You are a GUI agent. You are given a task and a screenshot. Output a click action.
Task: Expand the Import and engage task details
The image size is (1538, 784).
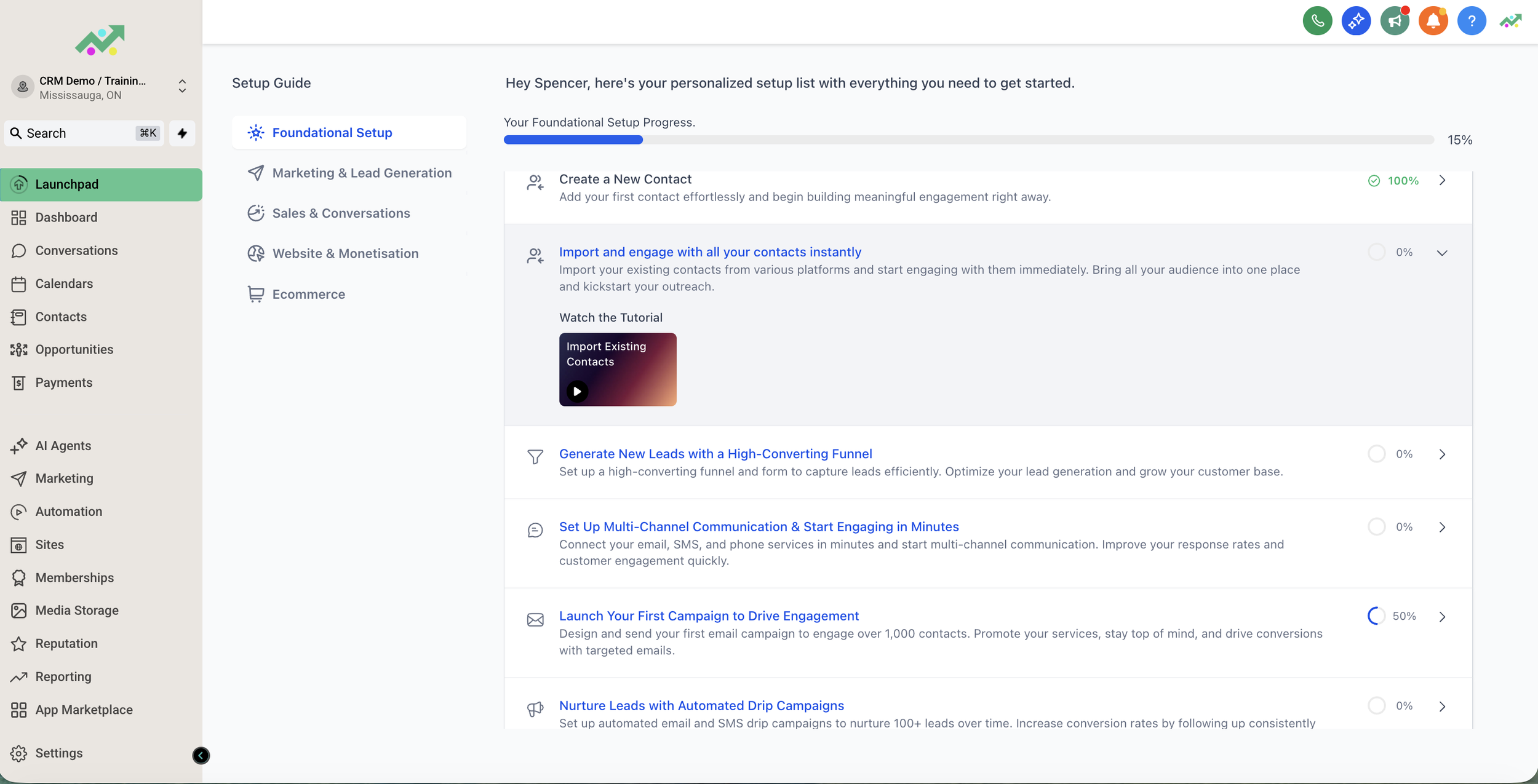pos(1443,252)
